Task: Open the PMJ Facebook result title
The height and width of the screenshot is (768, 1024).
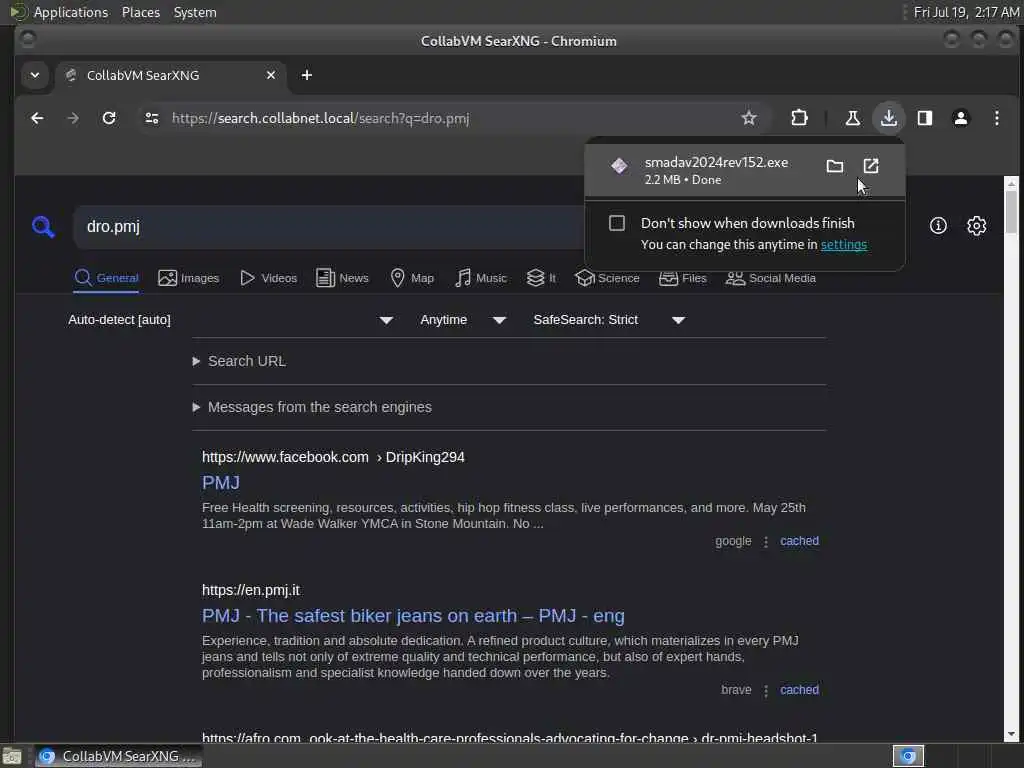Action: pyautogui.click(x=221, y=483)
